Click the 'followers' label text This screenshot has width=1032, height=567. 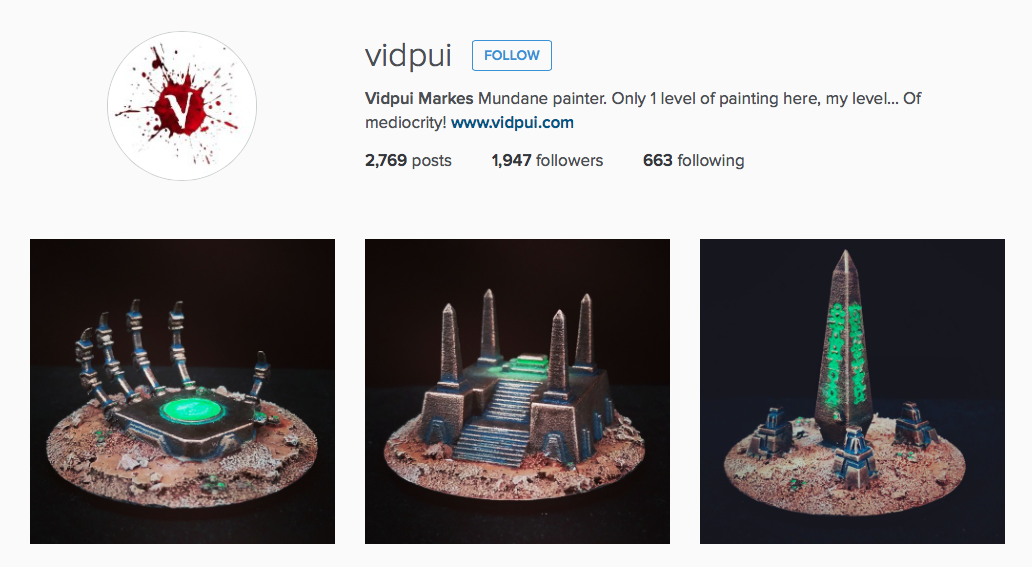coord(569,161)
